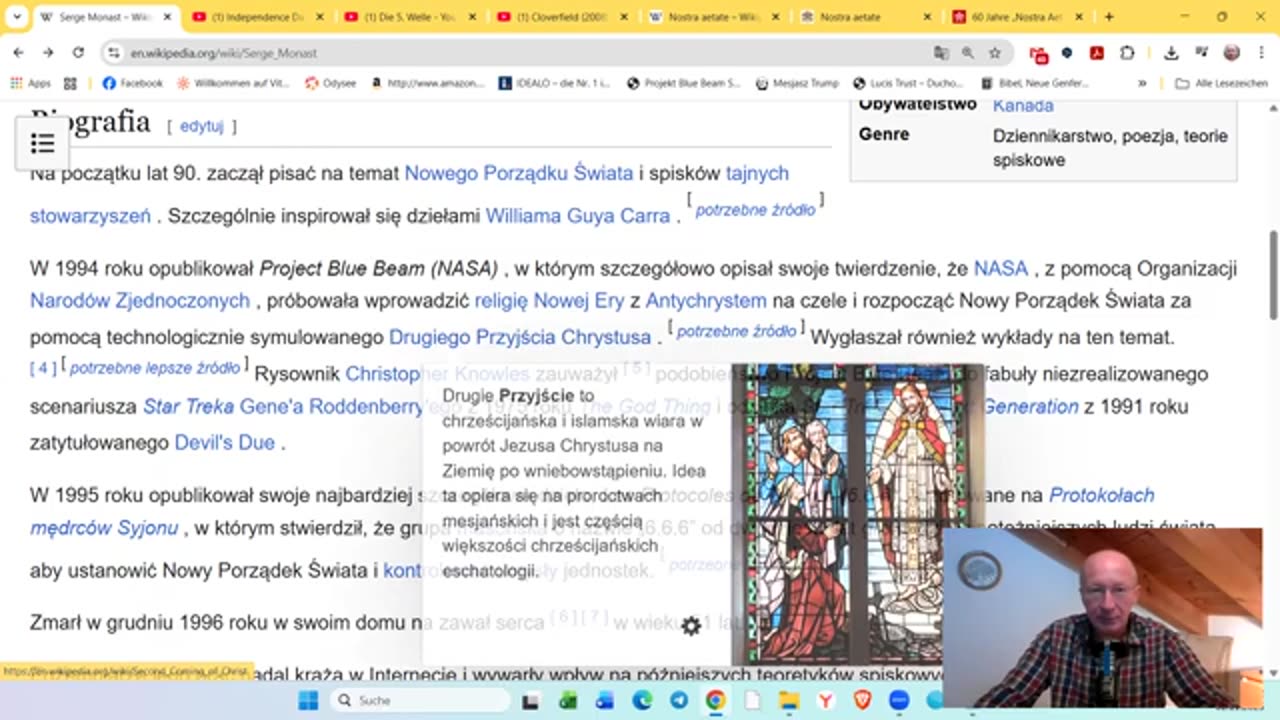Open Projekt Blue Beam bookmark

[x=684, y=84]
